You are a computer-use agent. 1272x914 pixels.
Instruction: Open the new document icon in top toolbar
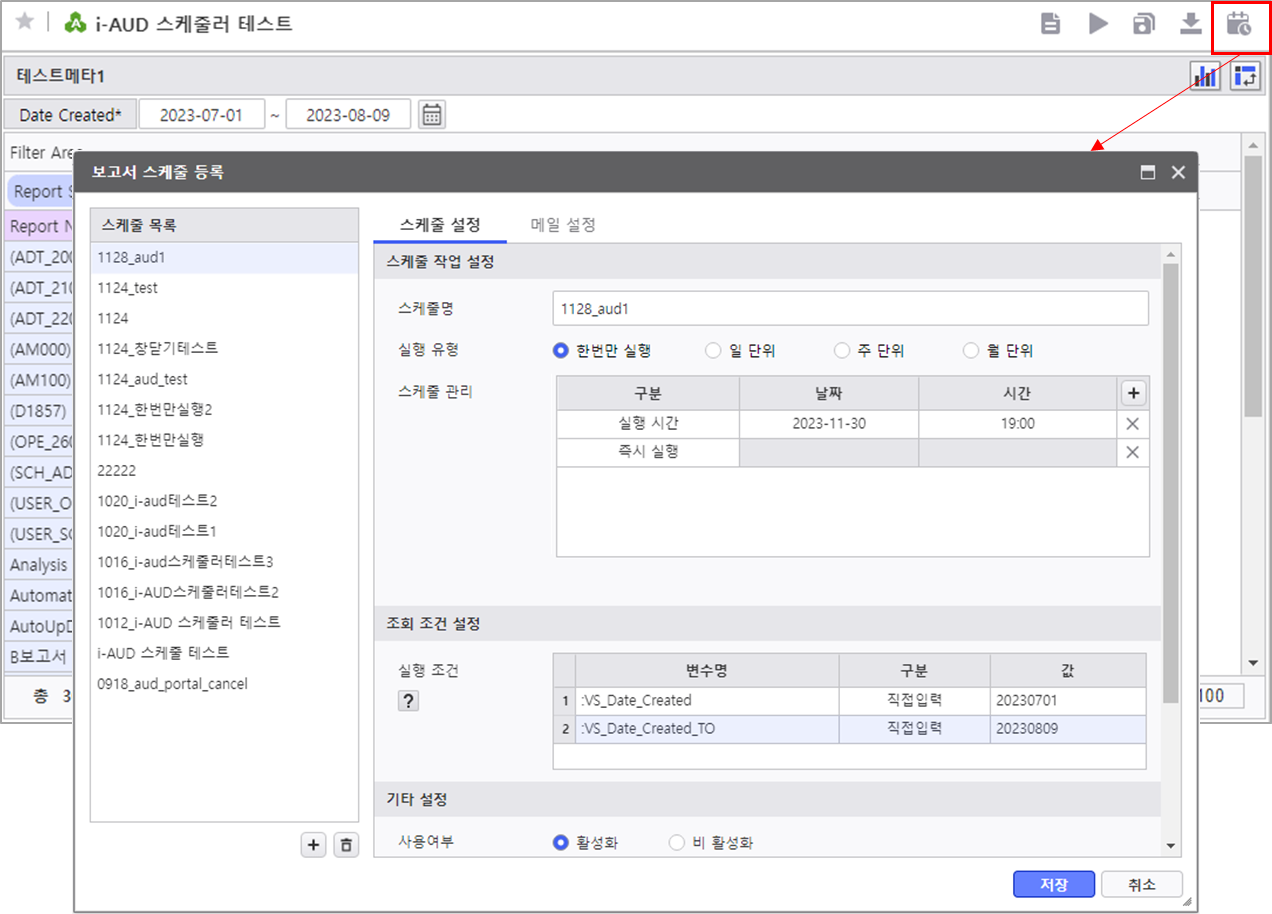click(x=1050, y=24)
